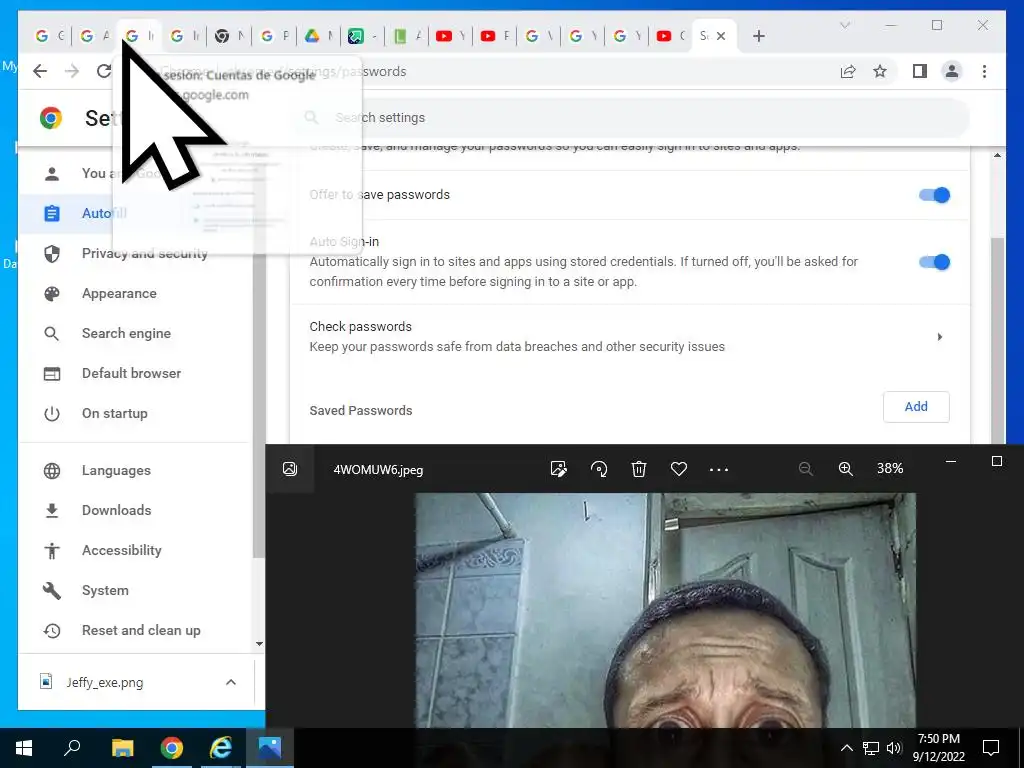
Task: Click the Search engine magnifier icon
Action: (x=52, y=334)
